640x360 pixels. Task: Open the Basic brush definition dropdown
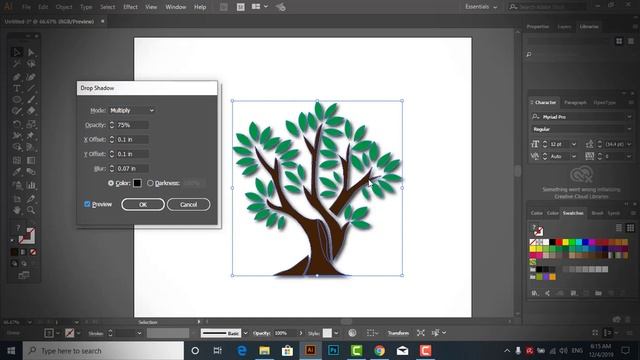click(245, 333)
